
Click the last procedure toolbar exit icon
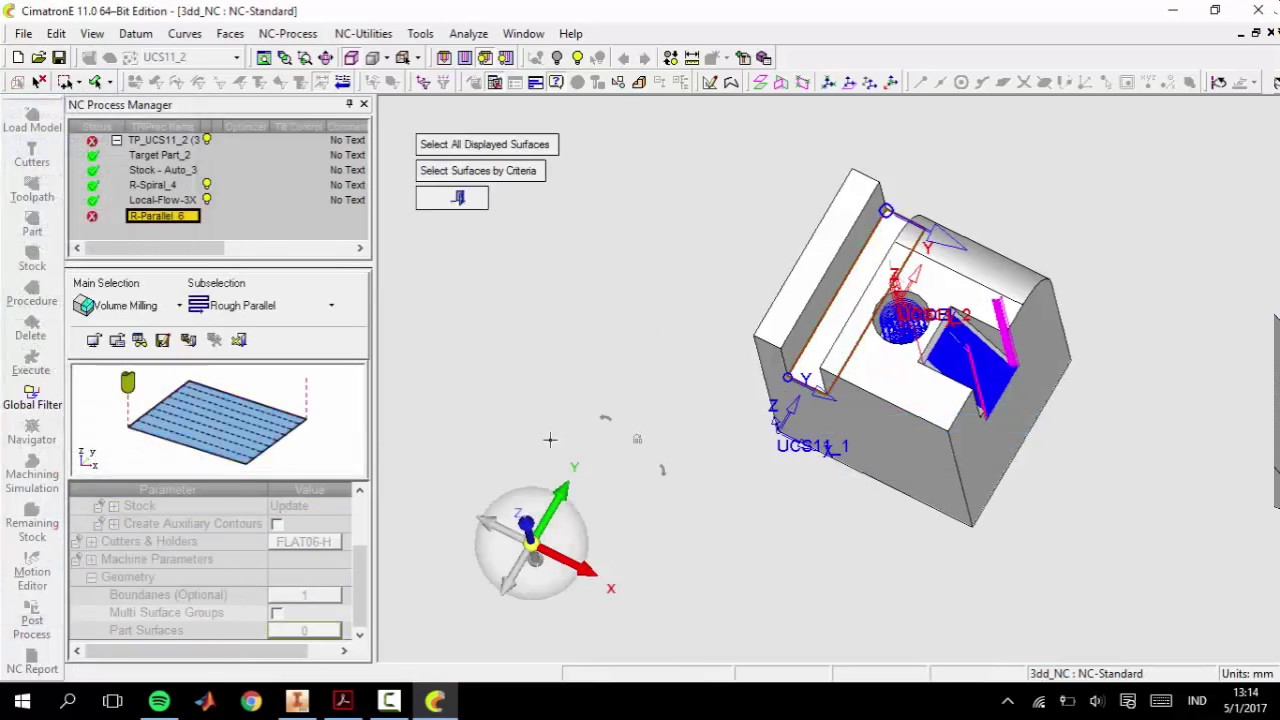coord(239,341)
